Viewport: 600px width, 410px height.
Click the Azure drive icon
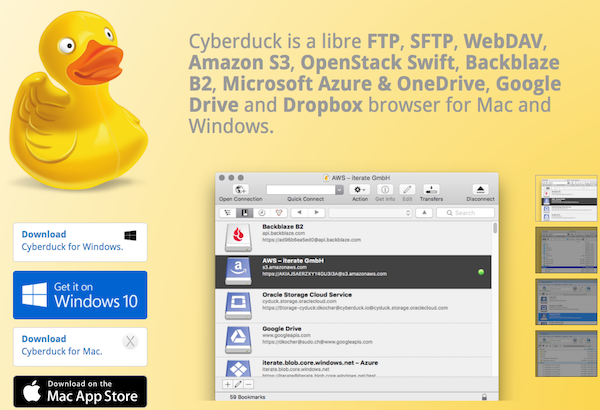pos(238,369)
